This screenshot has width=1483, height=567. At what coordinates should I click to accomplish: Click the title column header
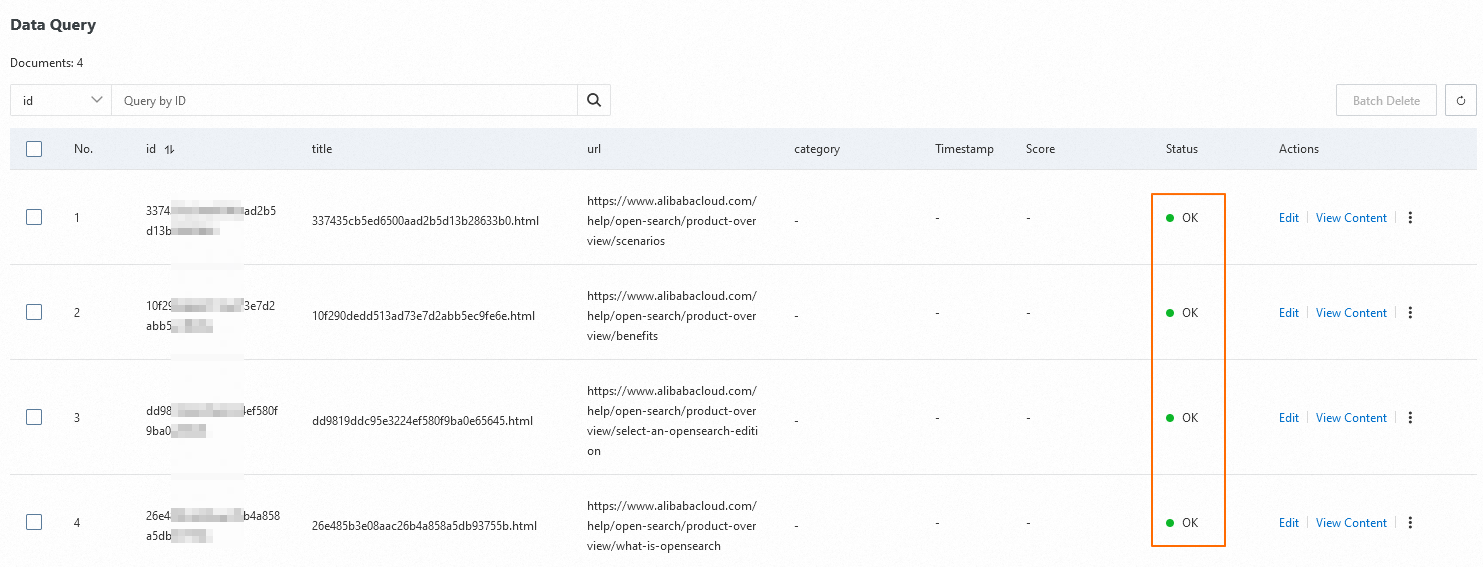pos(322,149)
